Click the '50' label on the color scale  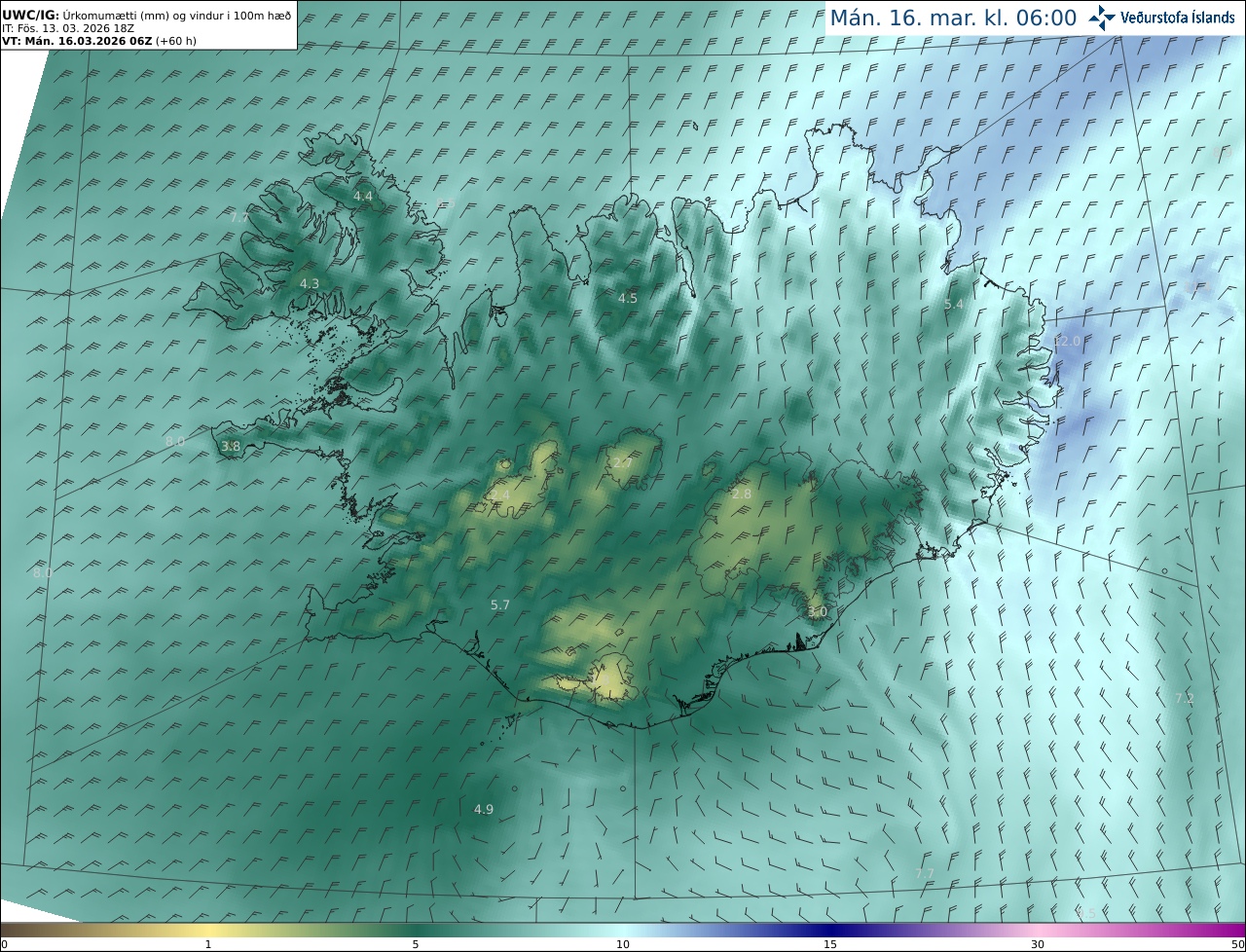pos(1237,944)
